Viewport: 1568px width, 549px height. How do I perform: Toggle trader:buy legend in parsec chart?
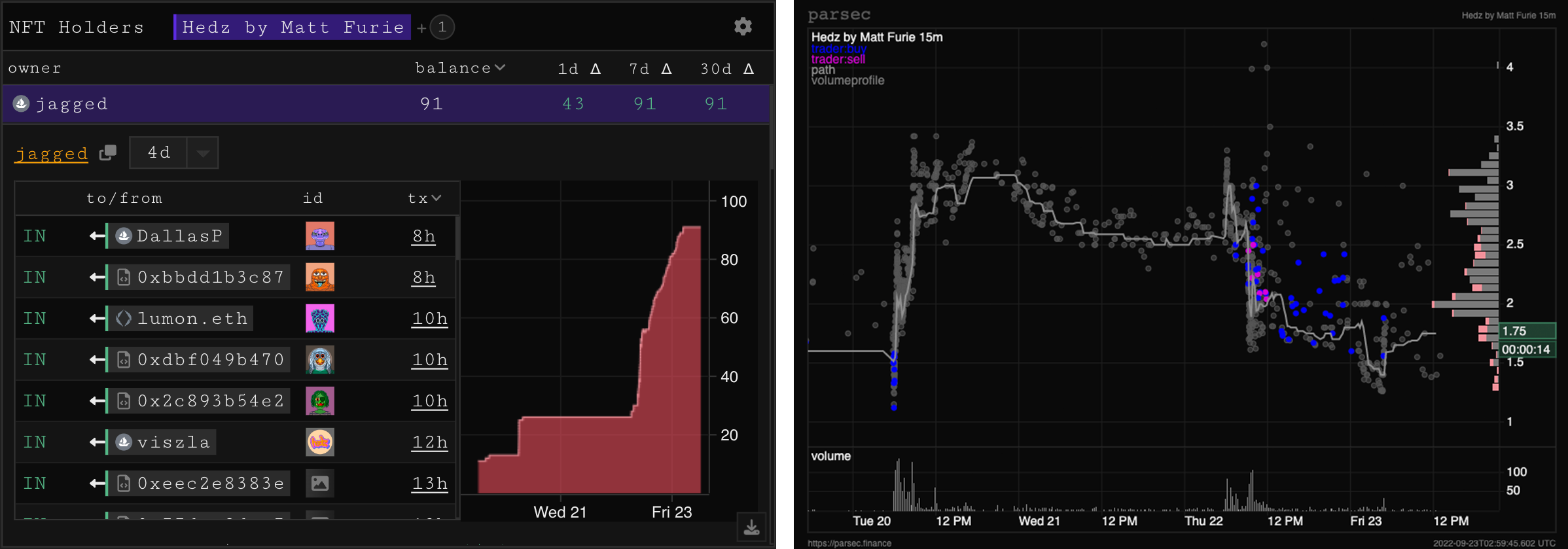pyautogui.click(x=838, y=48)
